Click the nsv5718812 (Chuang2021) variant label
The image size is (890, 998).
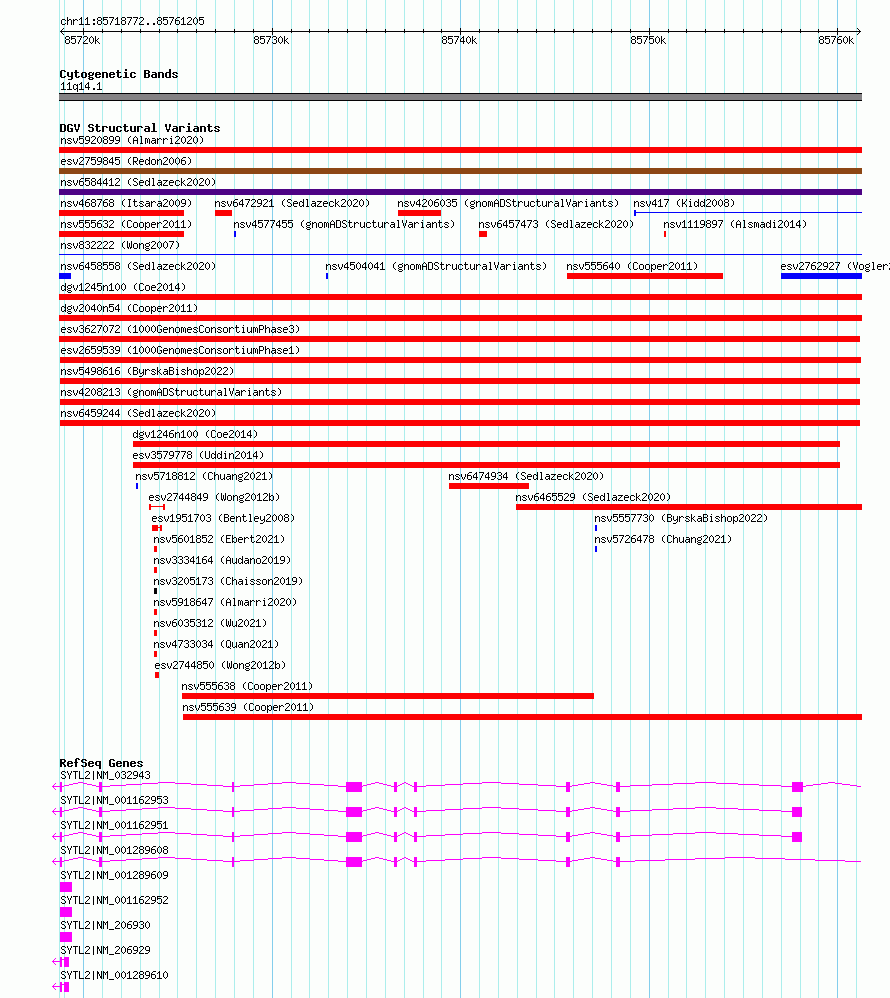coord(204,476)
